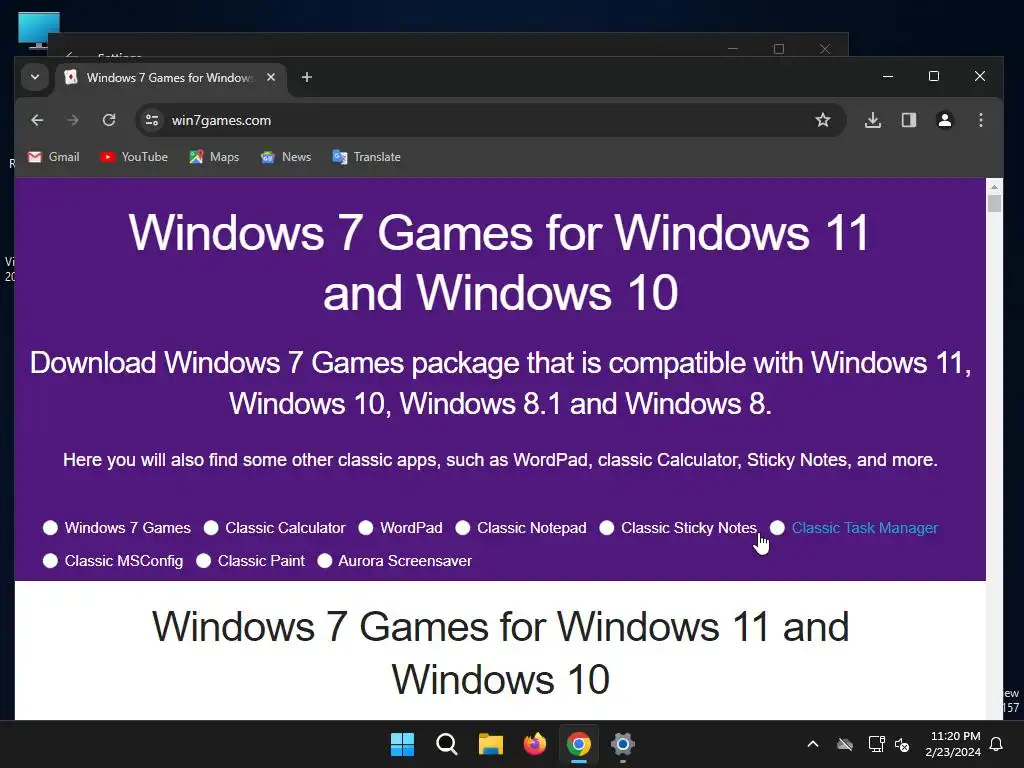Open the Gmail bookmark
Screen dimensions: 1024x768
(54, 157)
